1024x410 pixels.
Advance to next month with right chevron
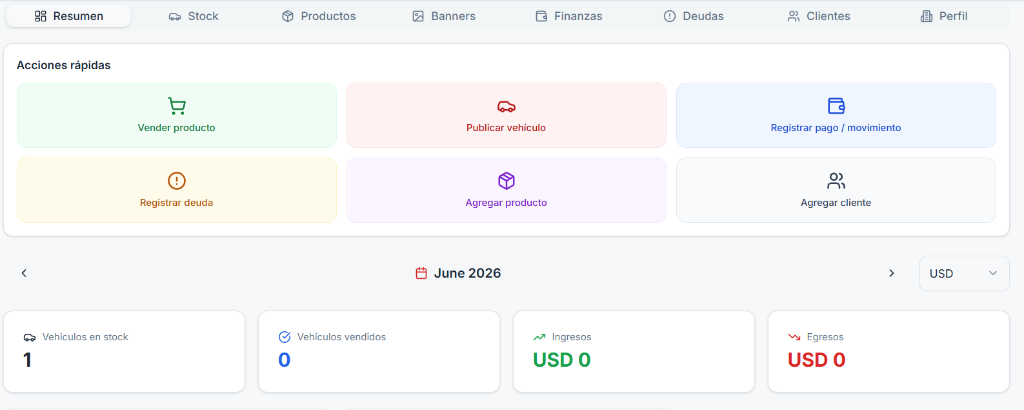[891, 273]
